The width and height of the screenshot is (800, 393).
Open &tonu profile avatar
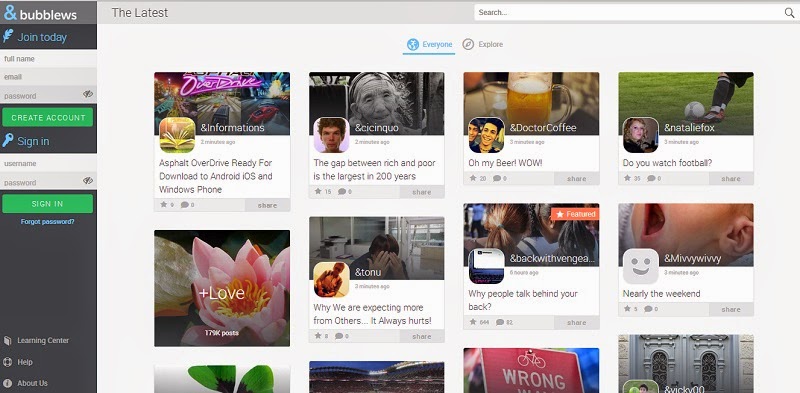tap(332, 280)
